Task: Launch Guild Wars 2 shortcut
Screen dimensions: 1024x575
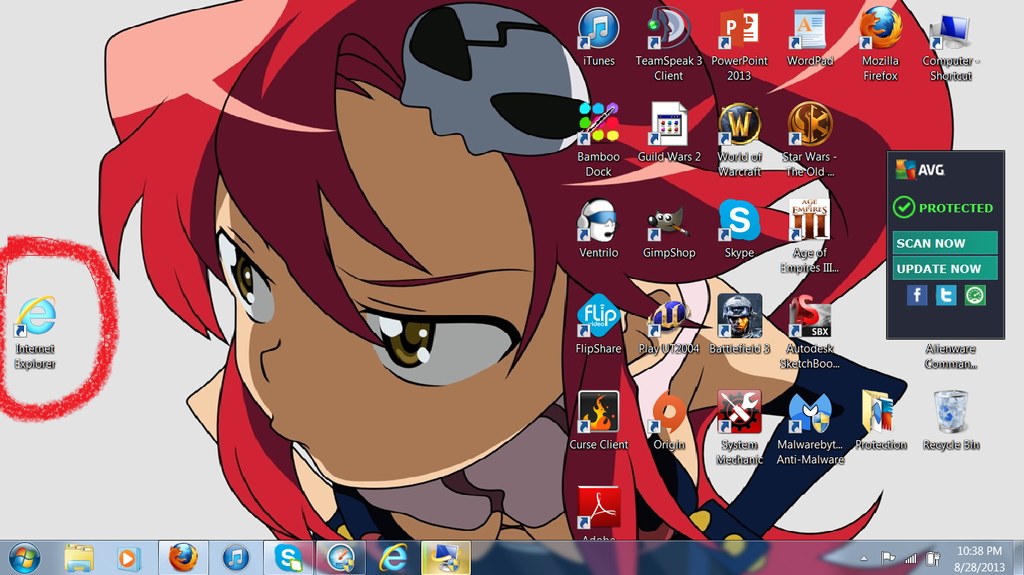Action: click(x=669, y=133)
